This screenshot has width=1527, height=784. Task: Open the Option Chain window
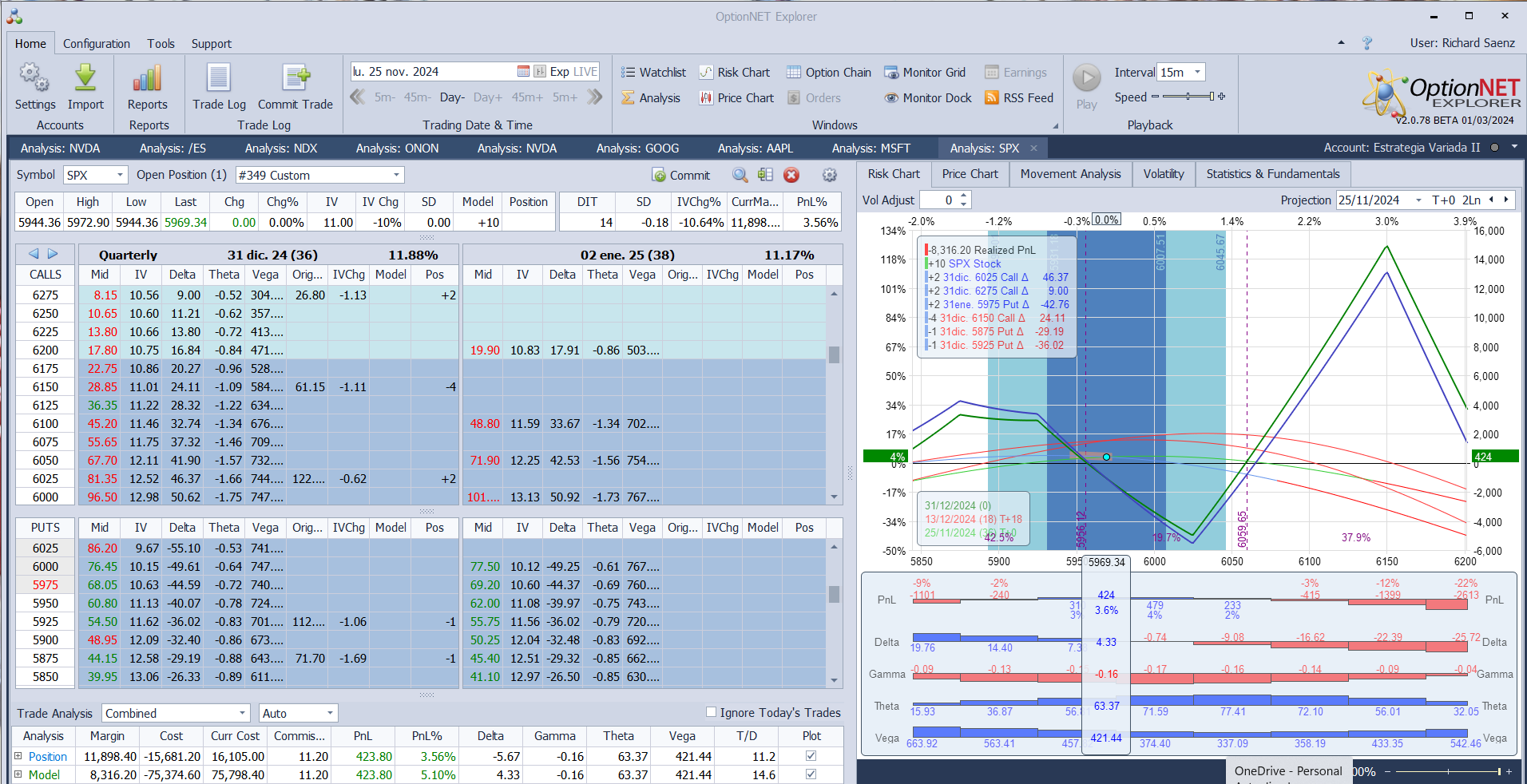[828, 73]
